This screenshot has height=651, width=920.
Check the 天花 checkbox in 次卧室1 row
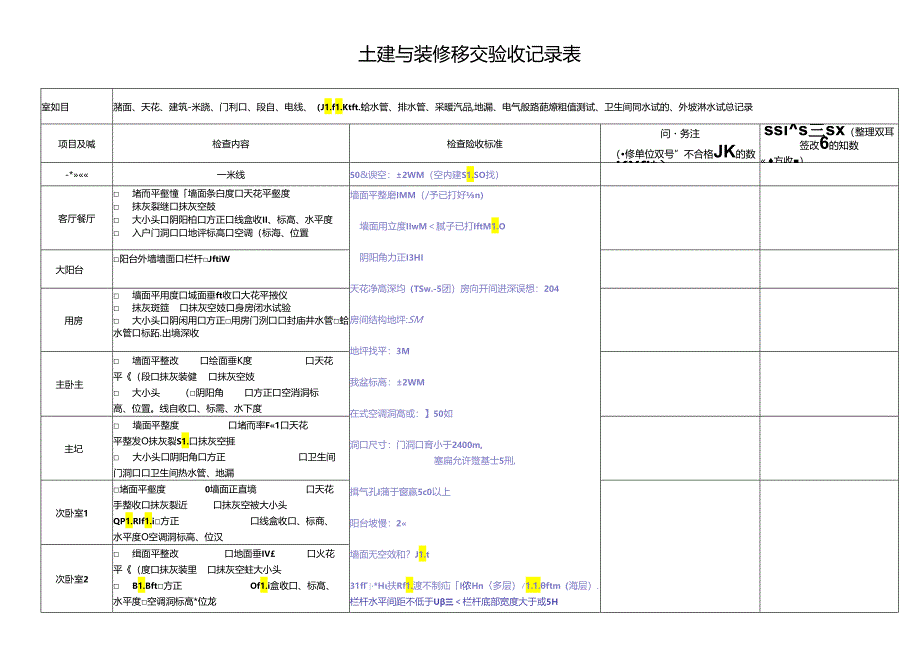pyautogui.click(x=308, y=490)
